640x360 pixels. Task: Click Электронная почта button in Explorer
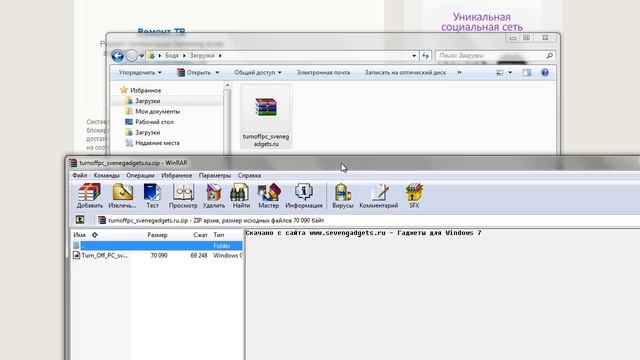tap(323, 73)
